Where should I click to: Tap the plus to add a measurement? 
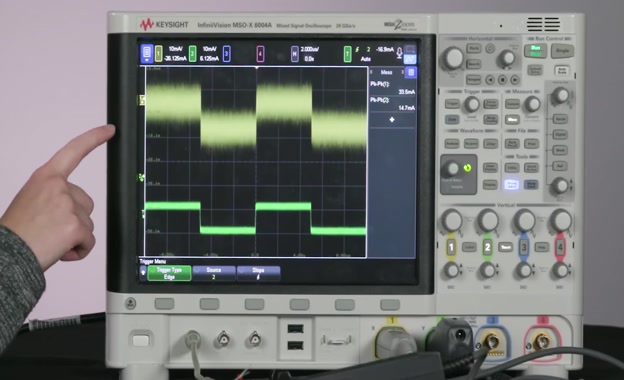point(392,119)
